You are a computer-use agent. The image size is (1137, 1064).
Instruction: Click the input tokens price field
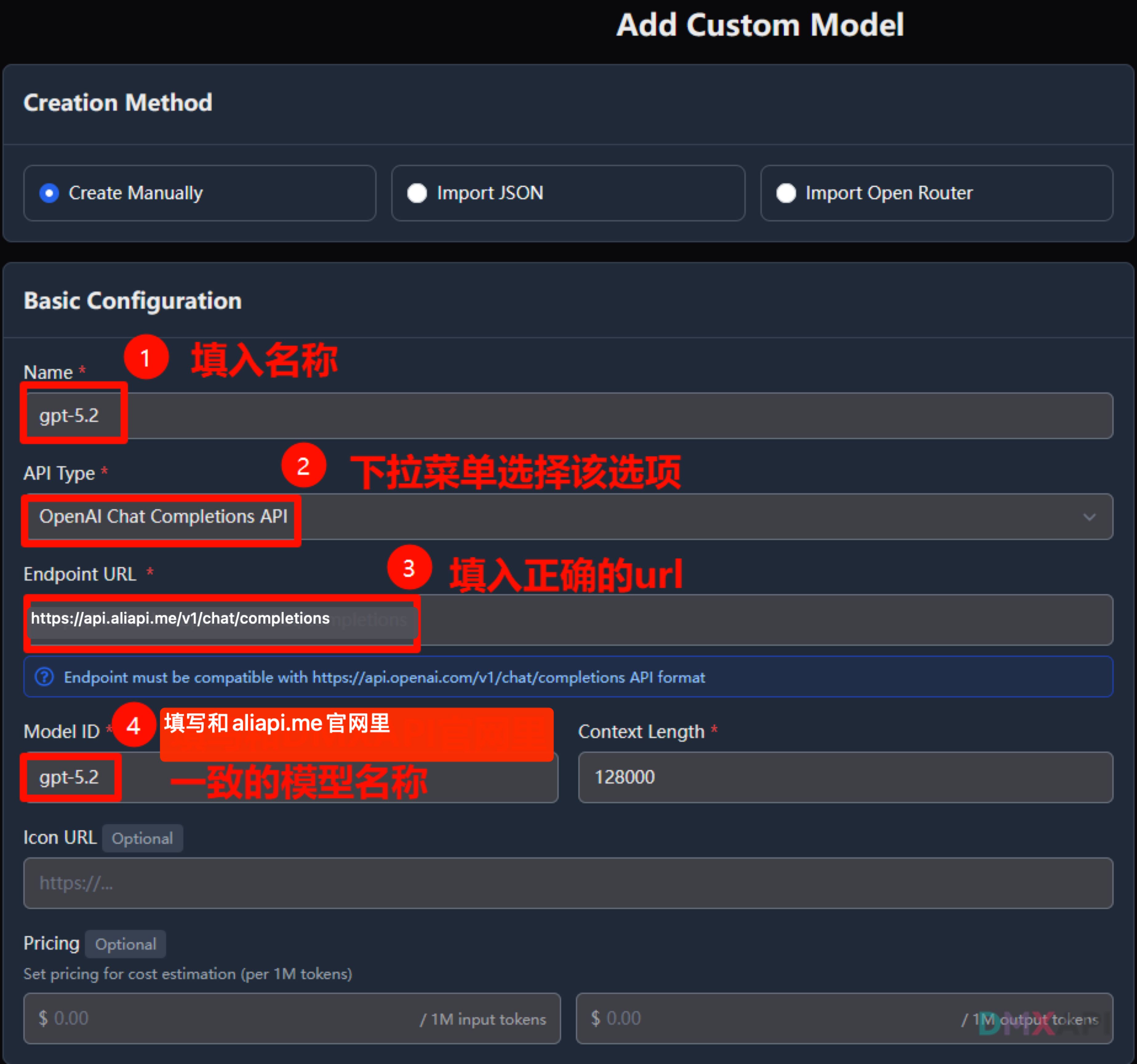tap(292, 1018)
